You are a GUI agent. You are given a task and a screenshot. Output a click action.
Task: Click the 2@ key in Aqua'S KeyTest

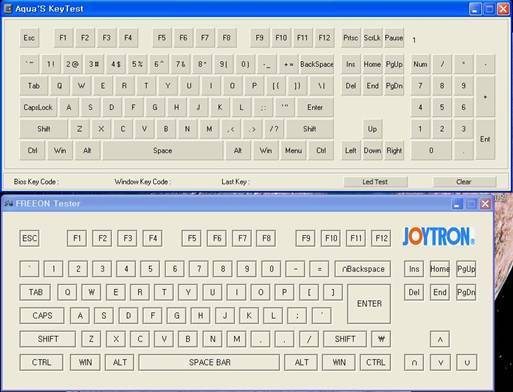pos(72,64)
